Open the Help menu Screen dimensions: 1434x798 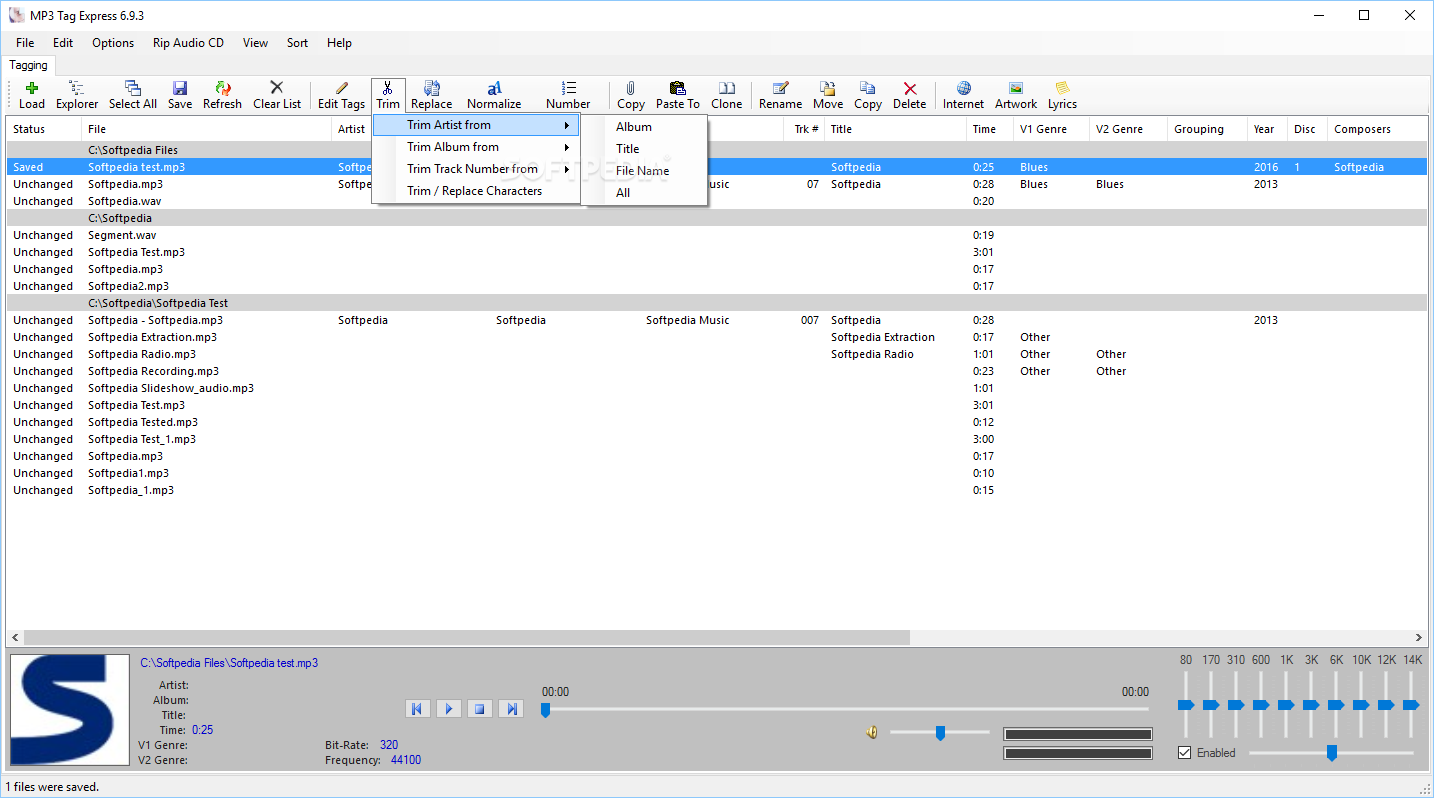click(339, 43)
